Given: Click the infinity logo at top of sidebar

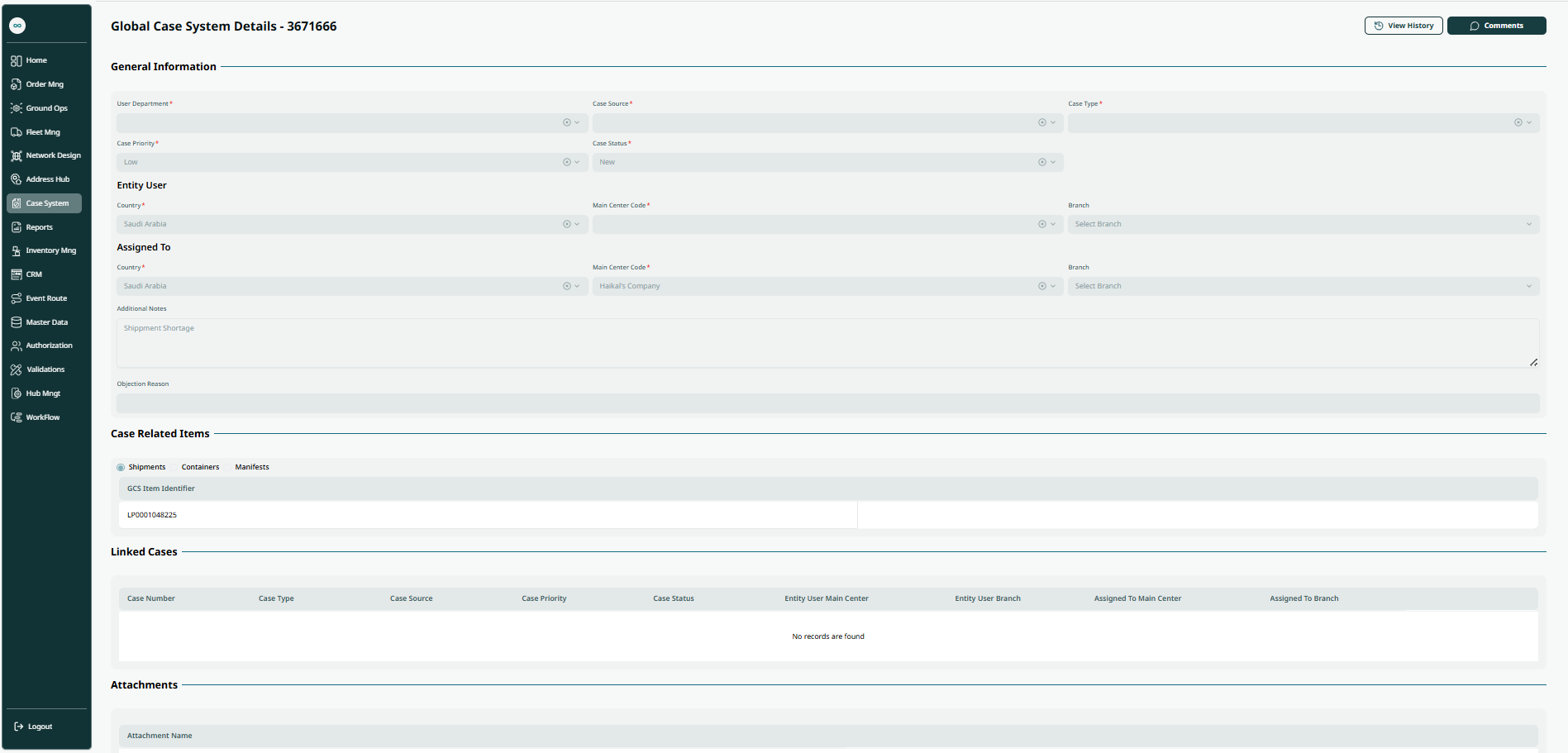Looking at the screenshot, I should coord(17,26).
